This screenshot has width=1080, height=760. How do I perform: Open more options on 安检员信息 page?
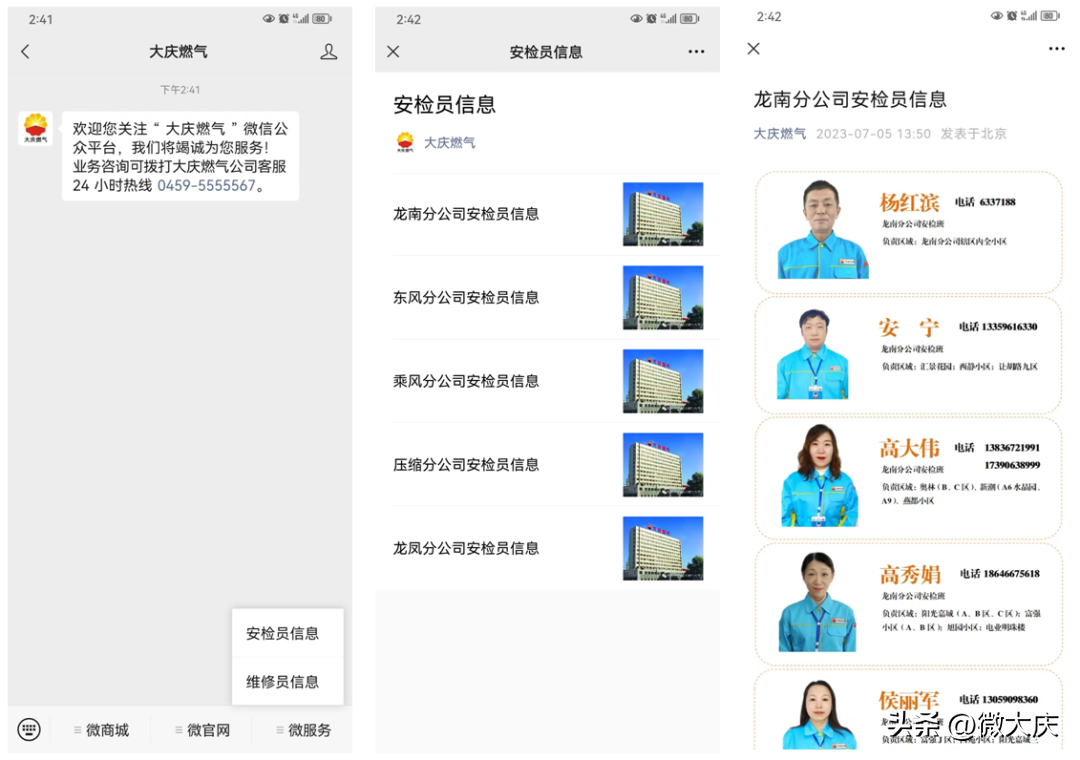(696, 52)
